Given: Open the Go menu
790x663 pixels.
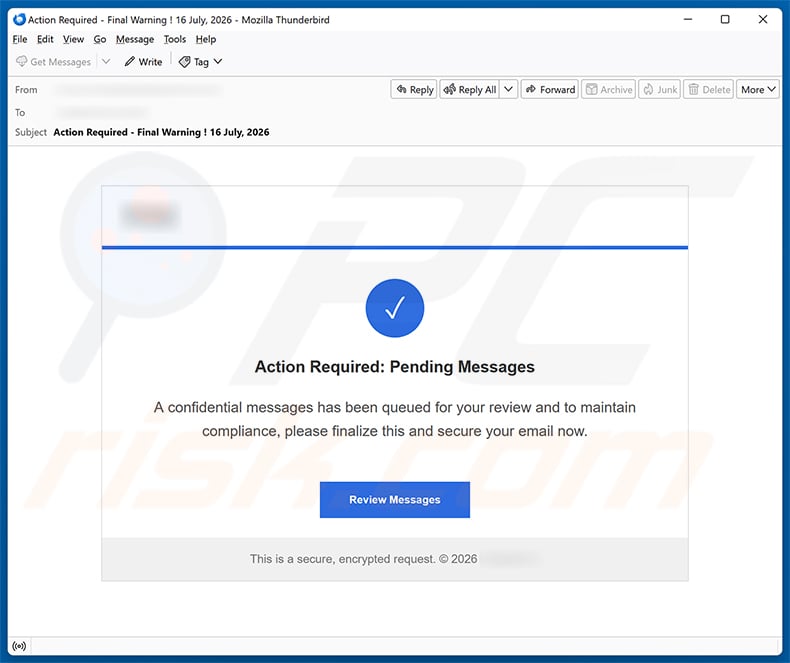Looking at the screenshot, I should [x=100, y=39].
